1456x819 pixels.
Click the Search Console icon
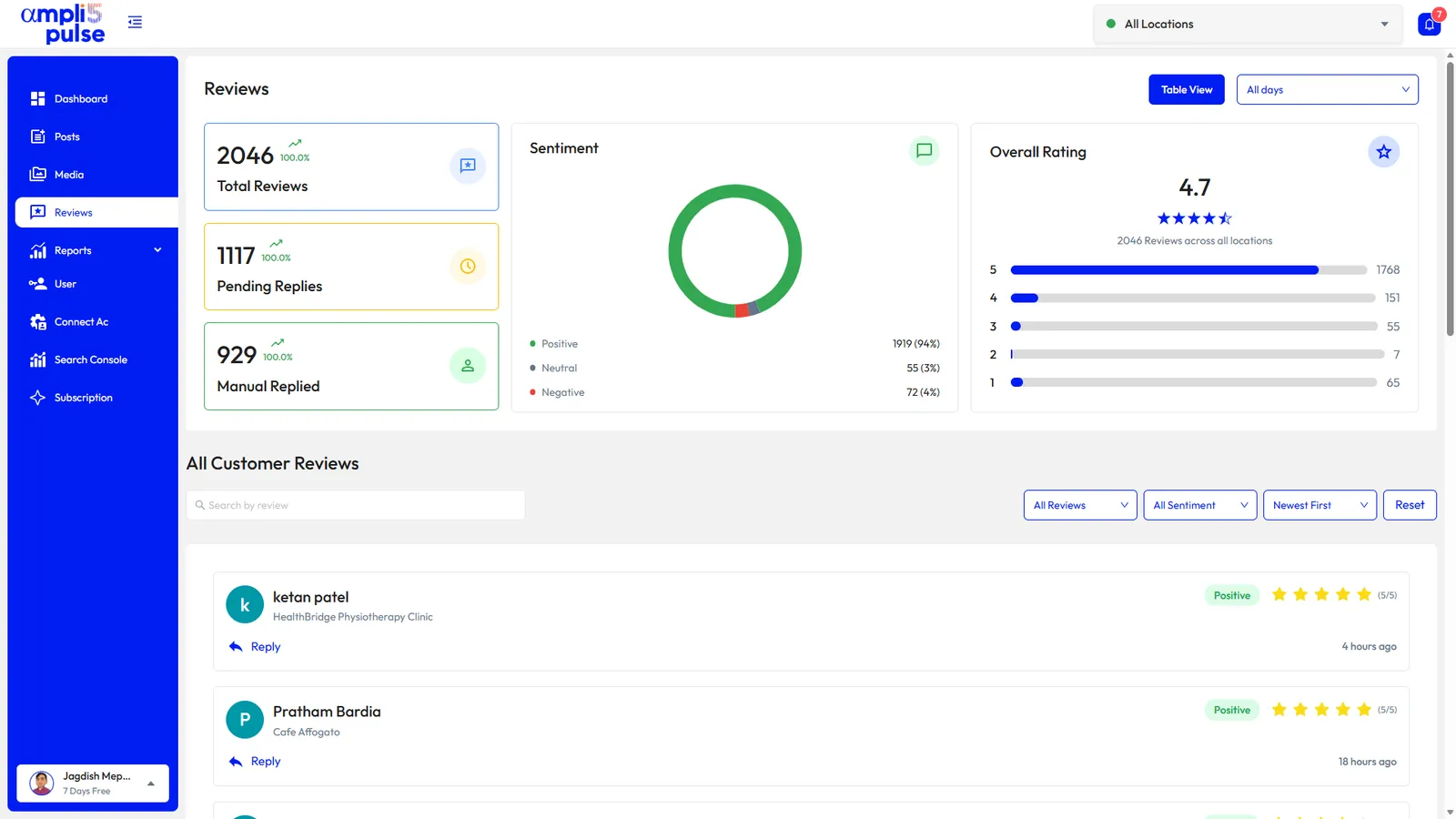tap(37, 359)
